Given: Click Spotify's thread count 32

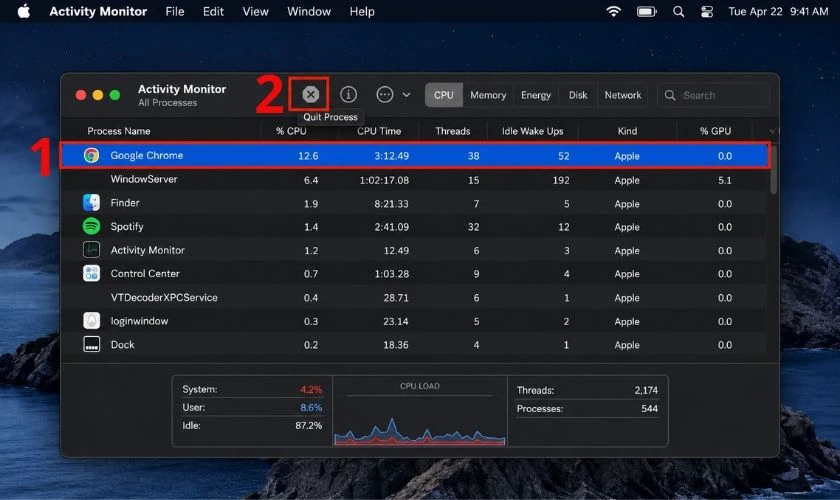Looking at the screenshot, I should point(474,227).
